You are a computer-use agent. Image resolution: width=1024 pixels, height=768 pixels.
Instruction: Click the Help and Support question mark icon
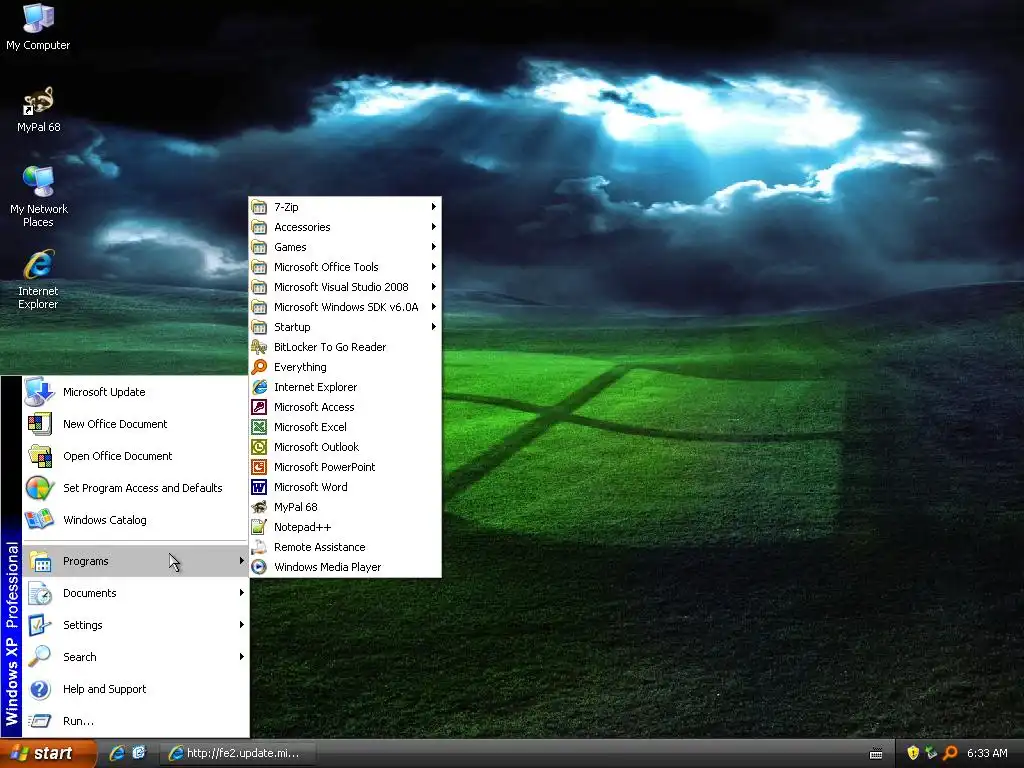[40, 689]
